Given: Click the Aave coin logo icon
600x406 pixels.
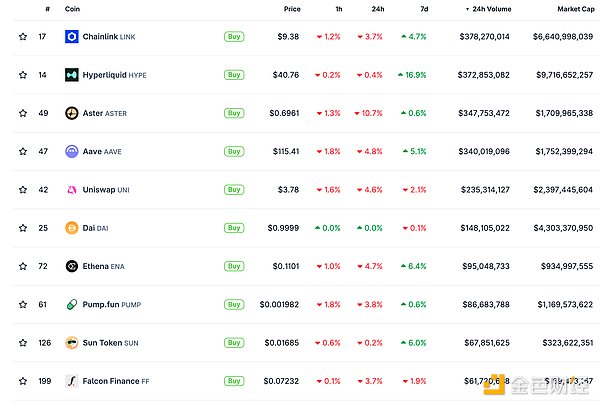Looking at the screenshot, I should point(72,152).
